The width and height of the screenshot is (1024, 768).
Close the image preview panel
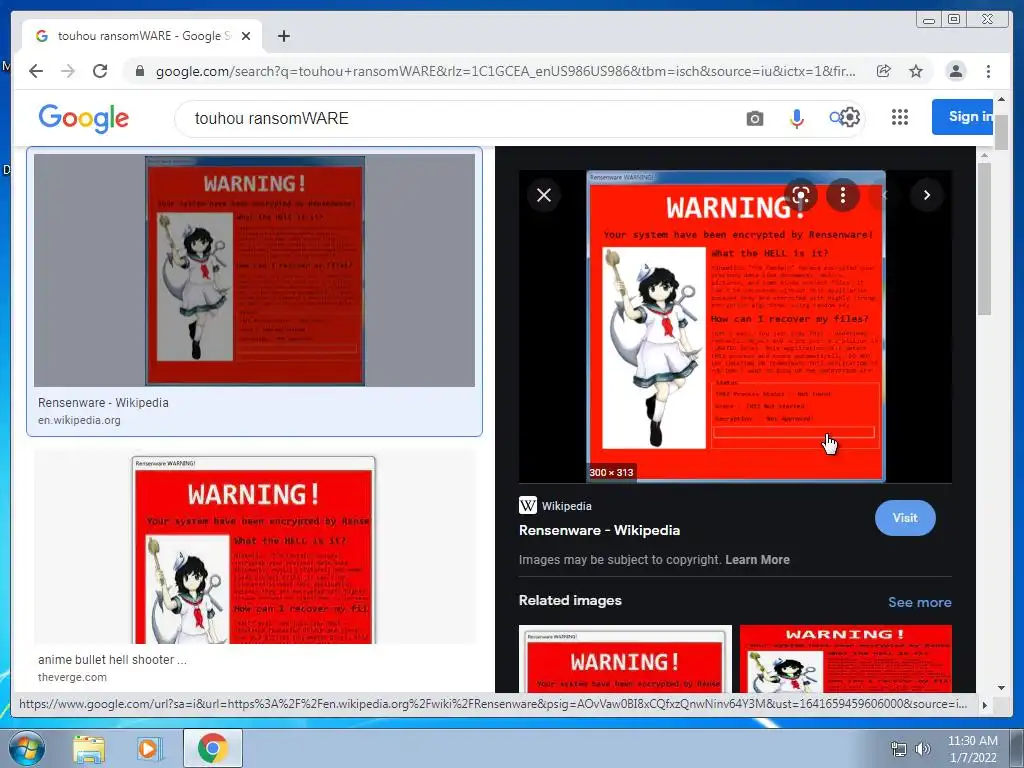[544, 195]
